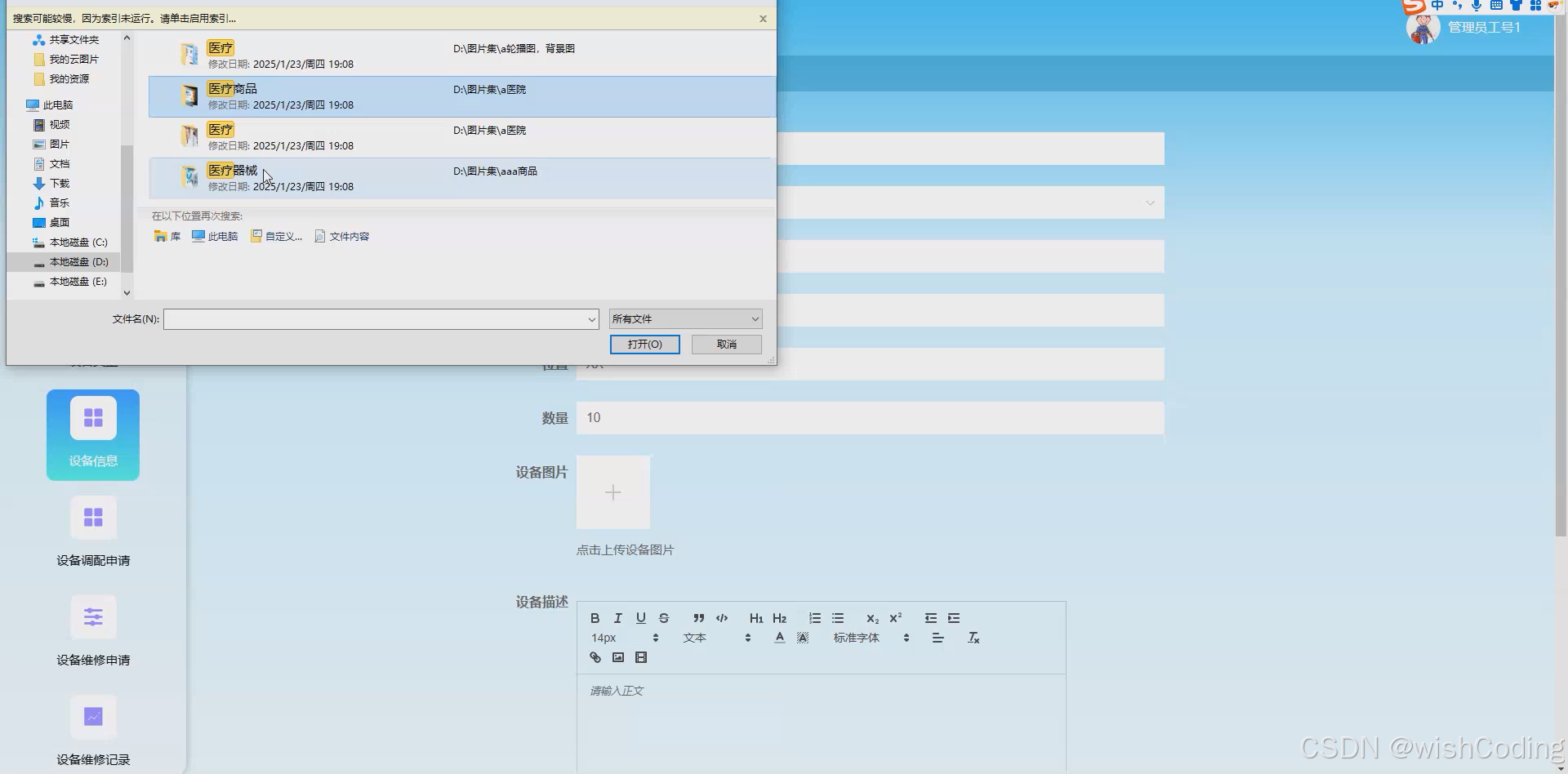Apply subscript formatting in the editor

872,618
